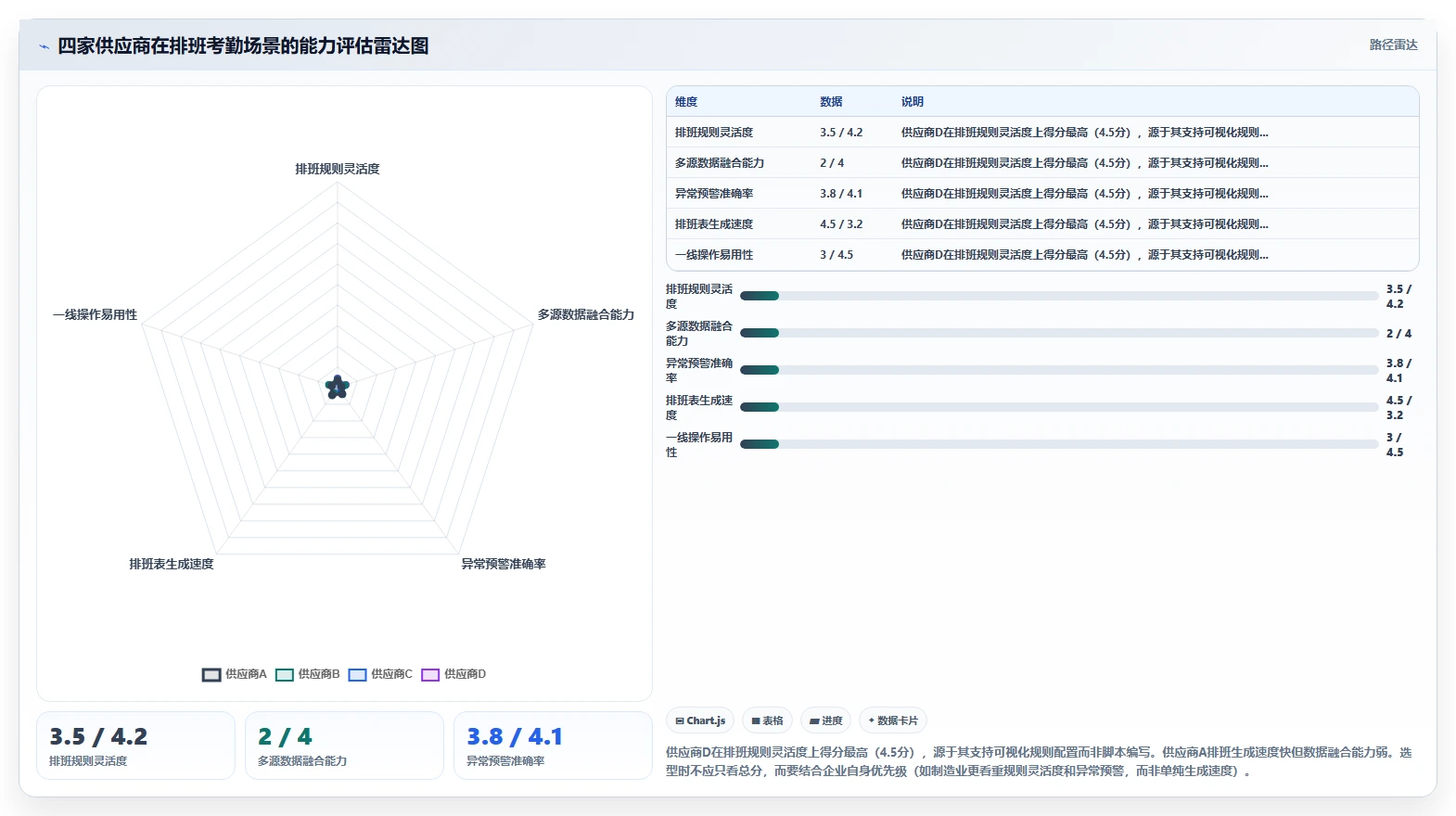Click the radar axis label 一线操作易用性
The width and height of the screenshot is (1456, 816).
click(x=95, y=314)
